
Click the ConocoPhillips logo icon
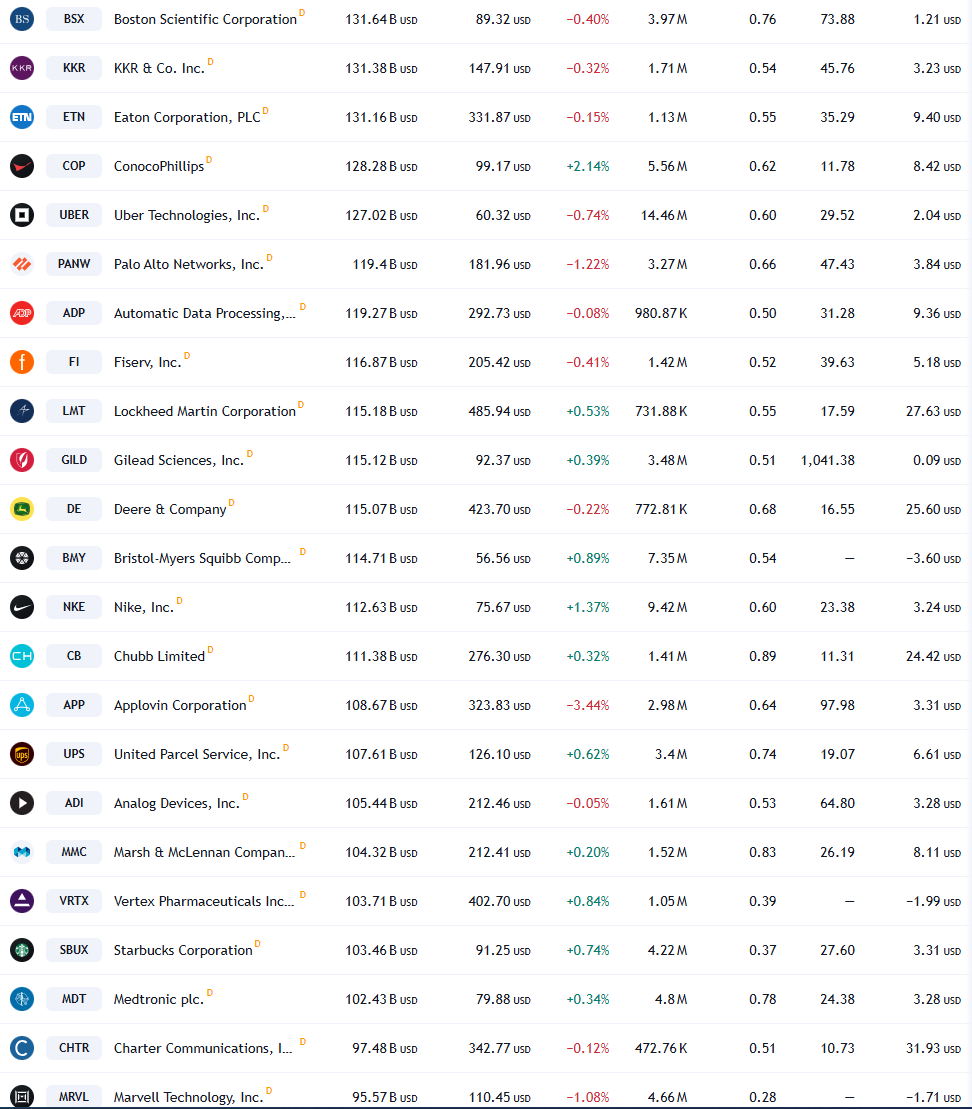[22, 166]
